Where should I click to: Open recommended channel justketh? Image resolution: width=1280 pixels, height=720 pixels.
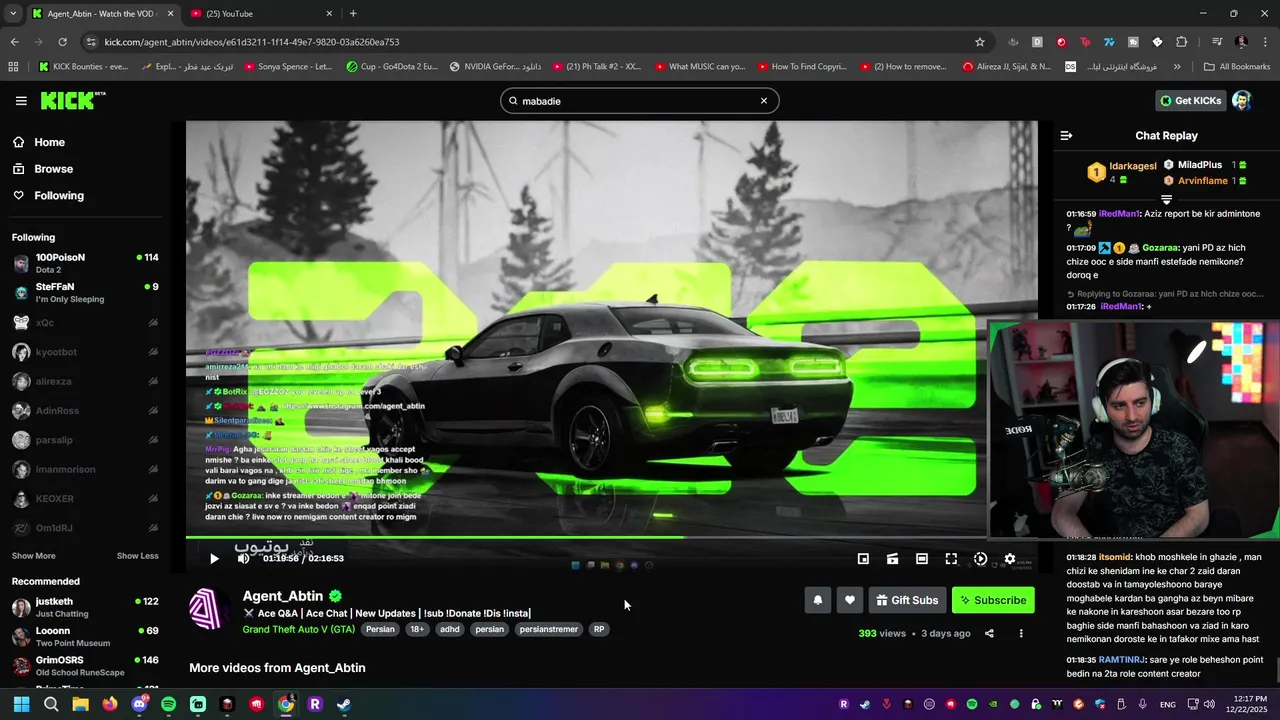click(85, 607)
